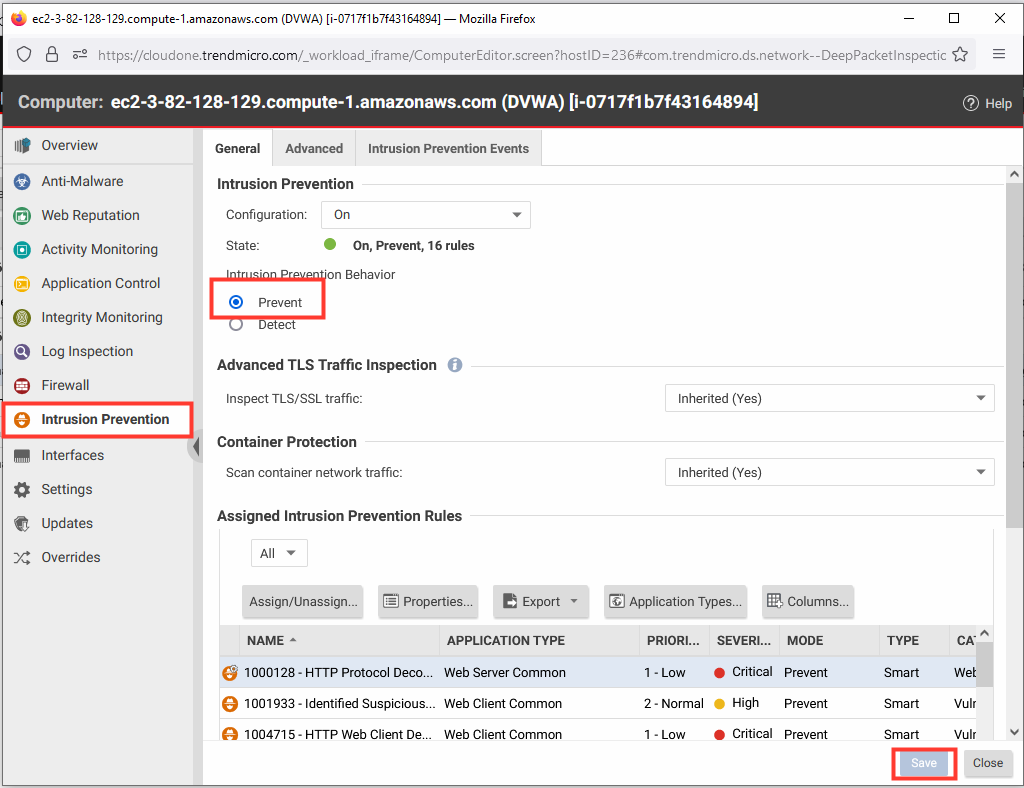1024x788 pixels.
Task: Switch to the General tab
Action: click(x=238, y=148)
